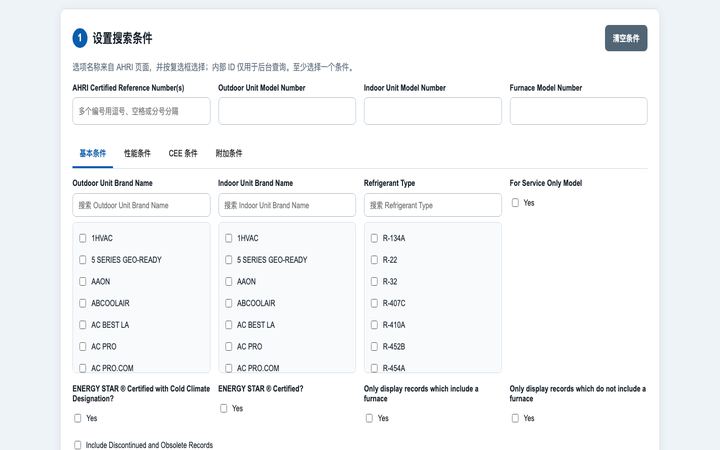Image resolution: width=720 pixels, height=450 pixels.
Task: Click the Outdoor Unit Brand Name search box
Action: click(x=141, y=205)
